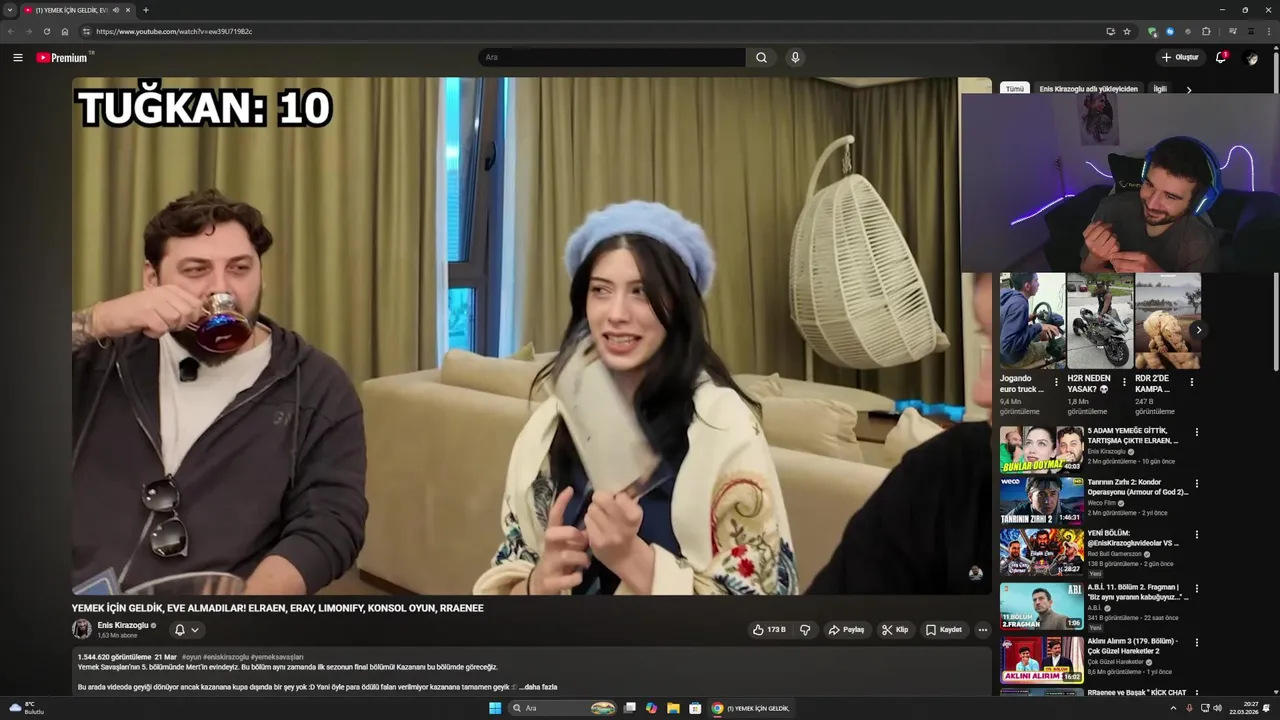Open Enis Kirazoglu channel avatar
Image resolution: width=1280 pixels, height=720 pixels.
coord(82,629)
